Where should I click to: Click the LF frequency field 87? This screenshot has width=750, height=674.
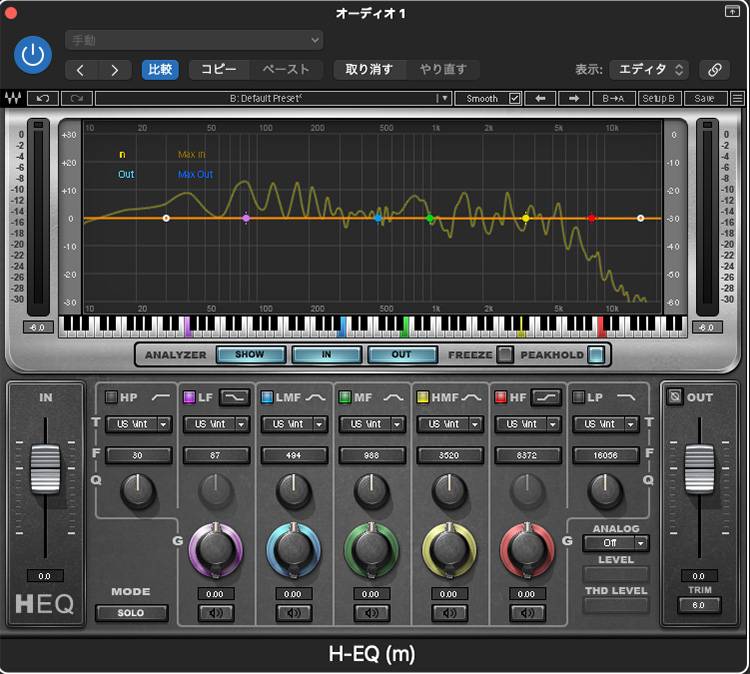click(216, 455)
